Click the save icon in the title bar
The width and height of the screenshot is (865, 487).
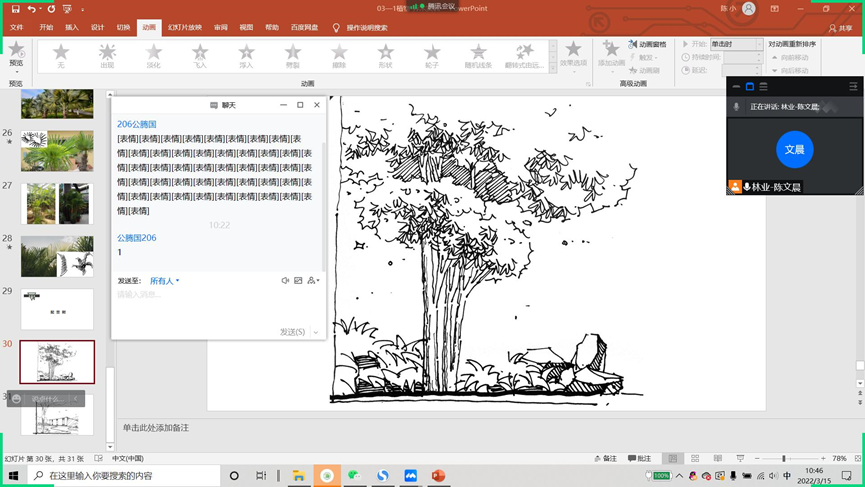[x=15, y=9]
